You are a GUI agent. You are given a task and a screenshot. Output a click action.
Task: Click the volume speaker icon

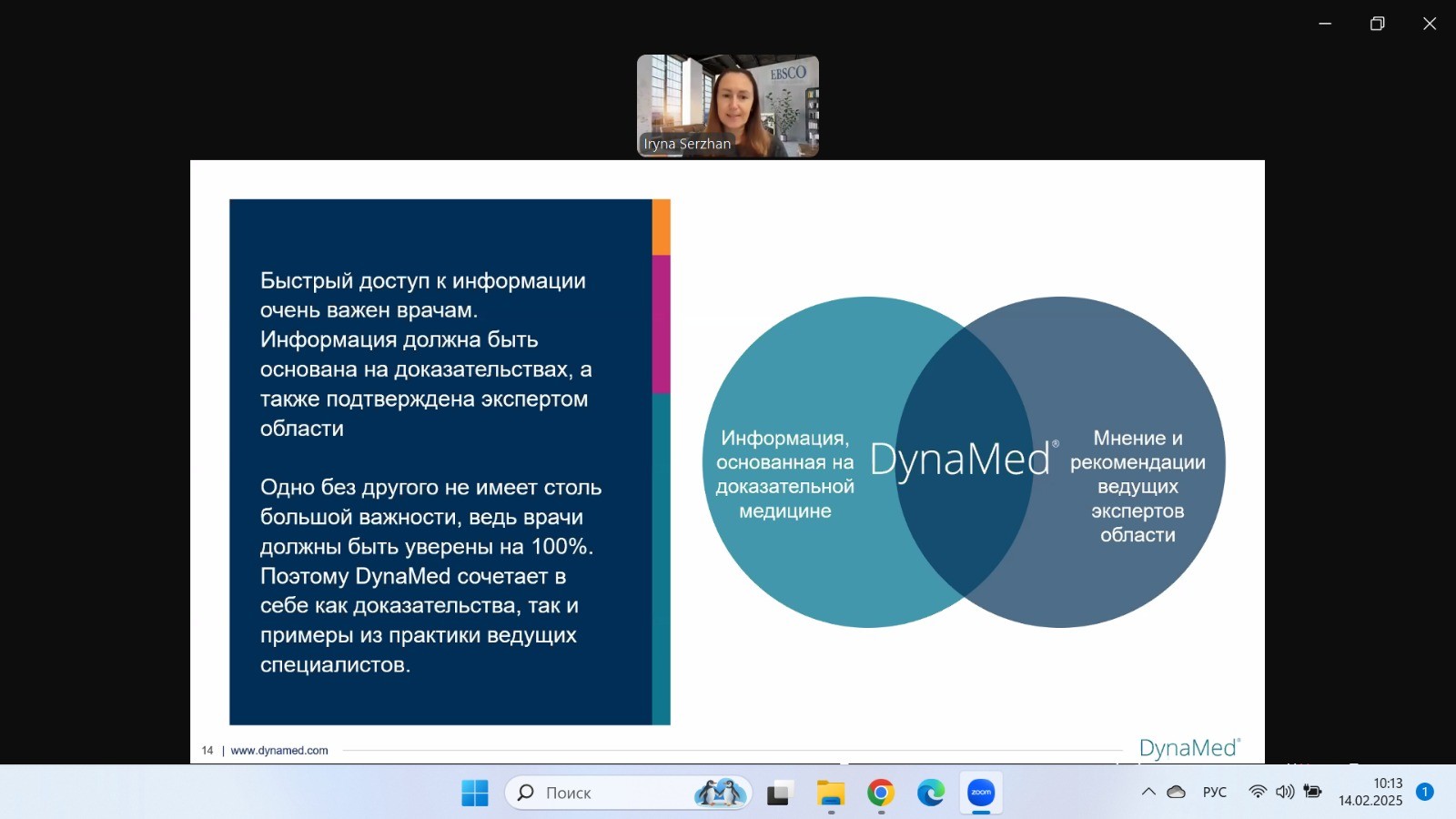[x=1285, y=792]
